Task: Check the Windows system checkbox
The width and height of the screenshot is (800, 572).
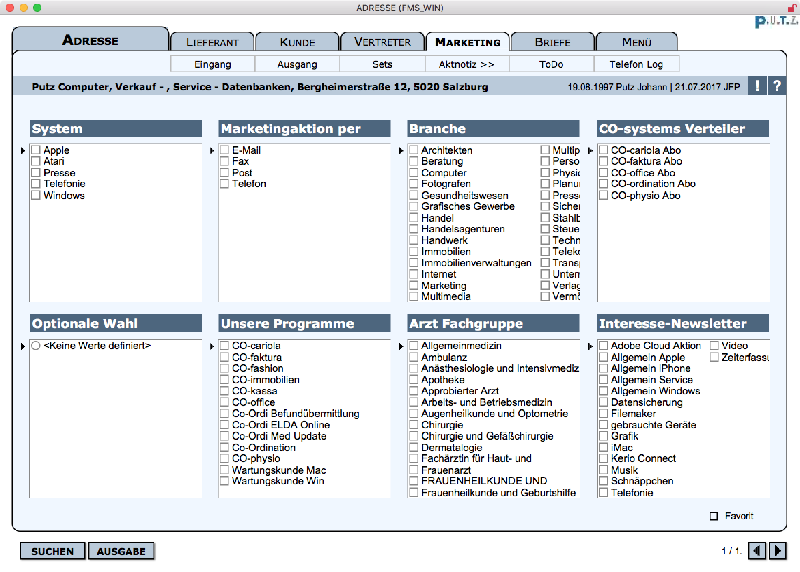Action: click(36, 195)
